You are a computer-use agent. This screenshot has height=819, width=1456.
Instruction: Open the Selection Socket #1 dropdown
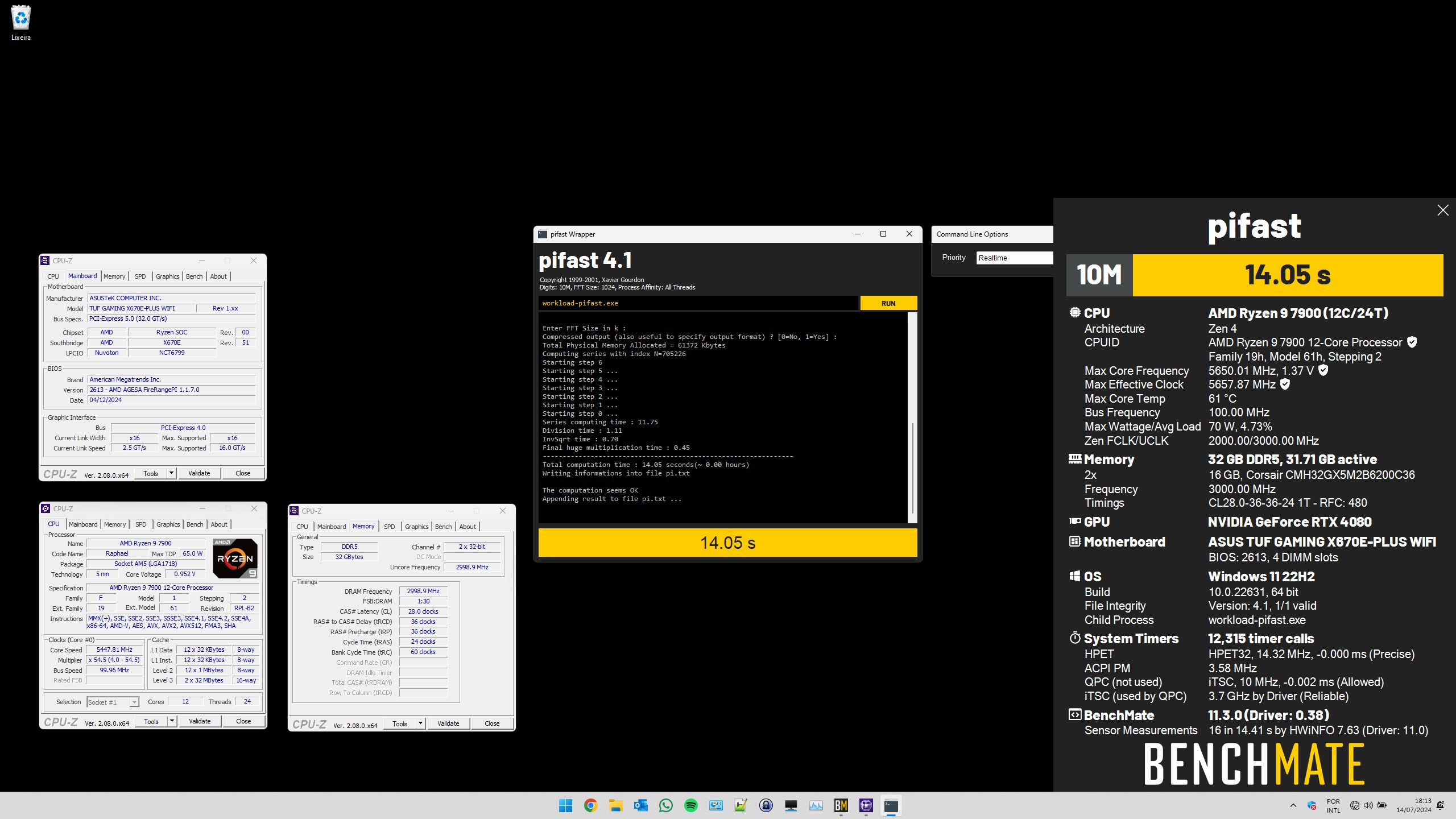[113, 702]
